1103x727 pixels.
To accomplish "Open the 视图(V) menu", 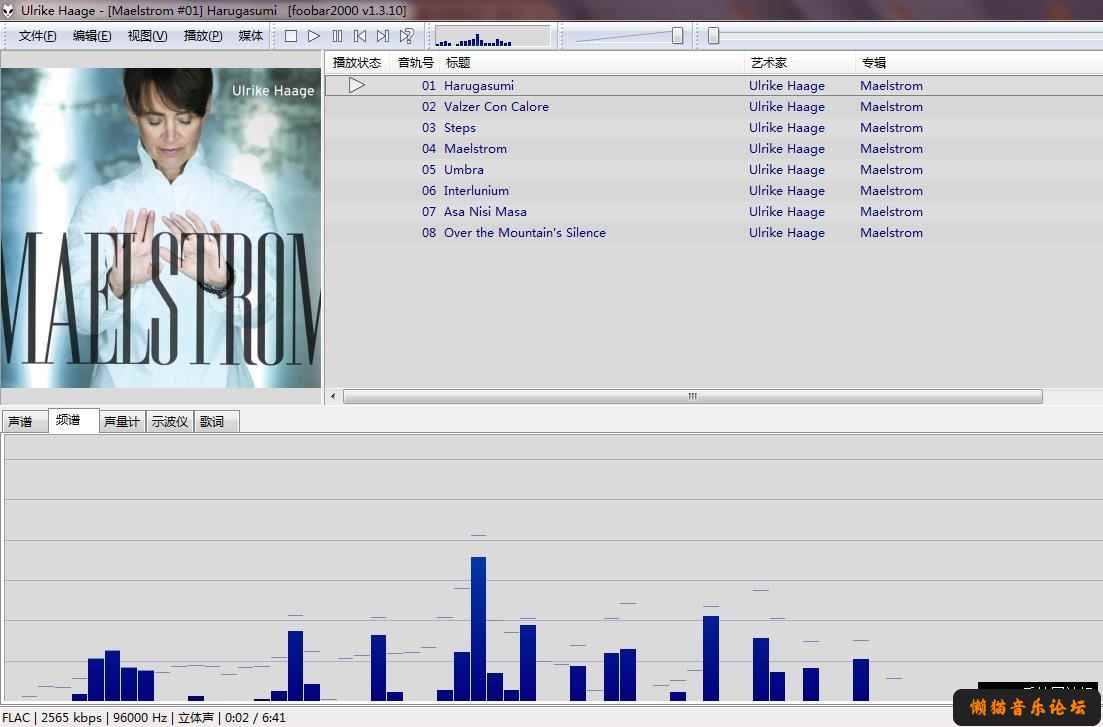I will point(148,36).
